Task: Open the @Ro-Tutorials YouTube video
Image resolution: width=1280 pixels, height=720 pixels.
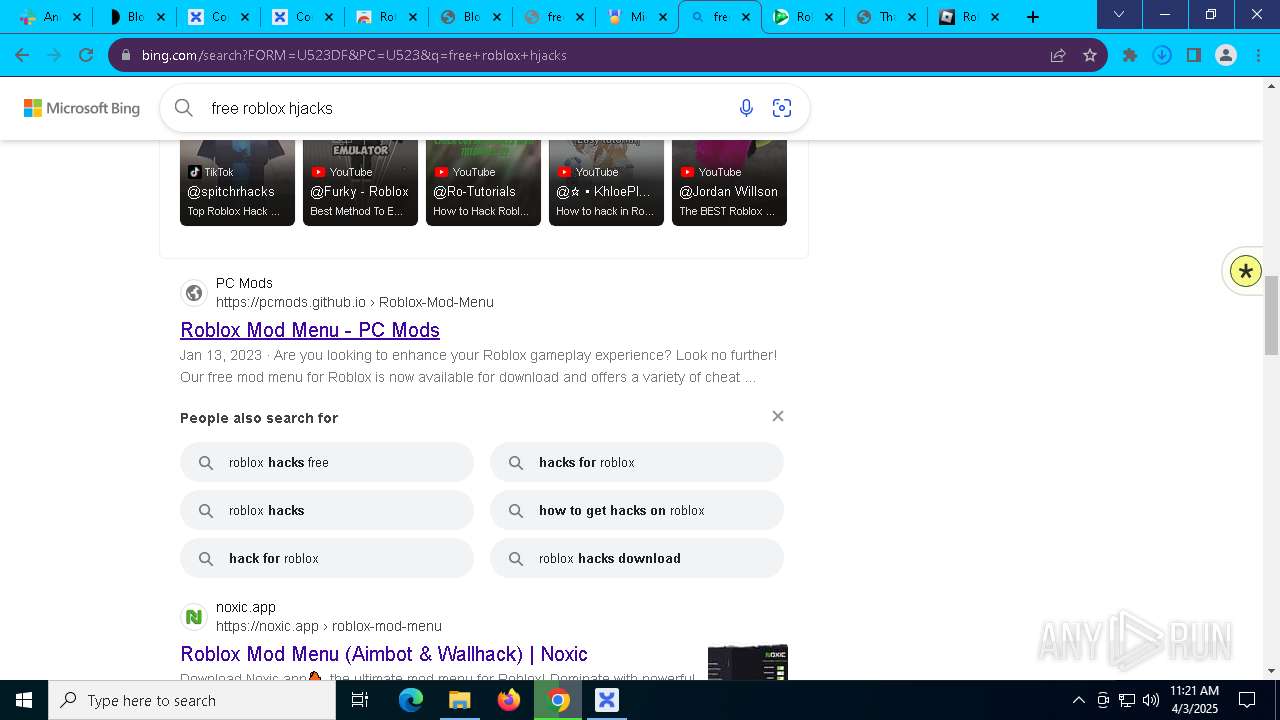Action: (483, 183)
